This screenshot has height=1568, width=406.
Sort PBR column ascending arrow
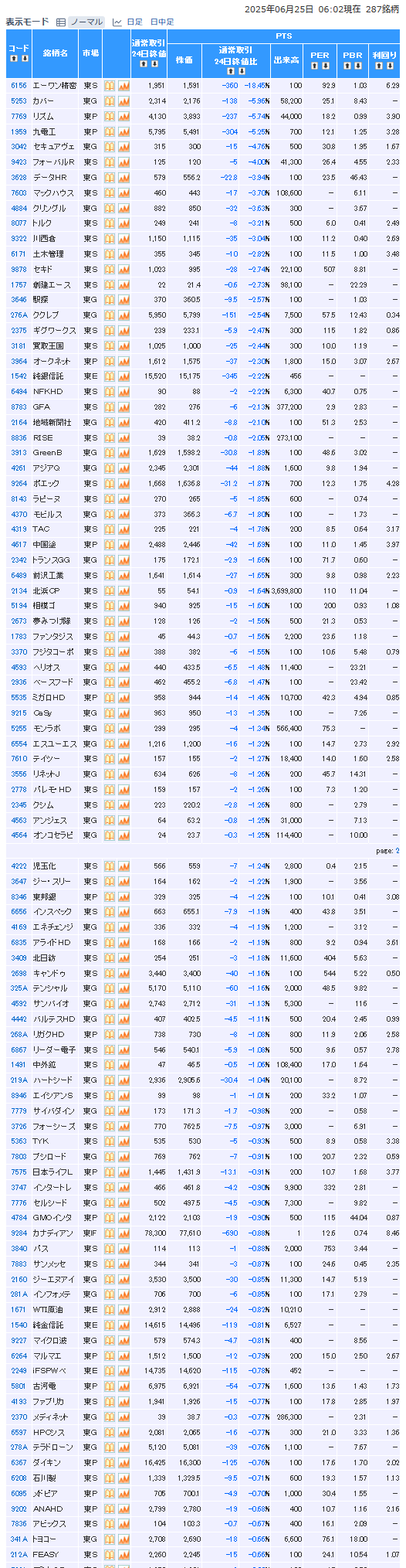347,66
